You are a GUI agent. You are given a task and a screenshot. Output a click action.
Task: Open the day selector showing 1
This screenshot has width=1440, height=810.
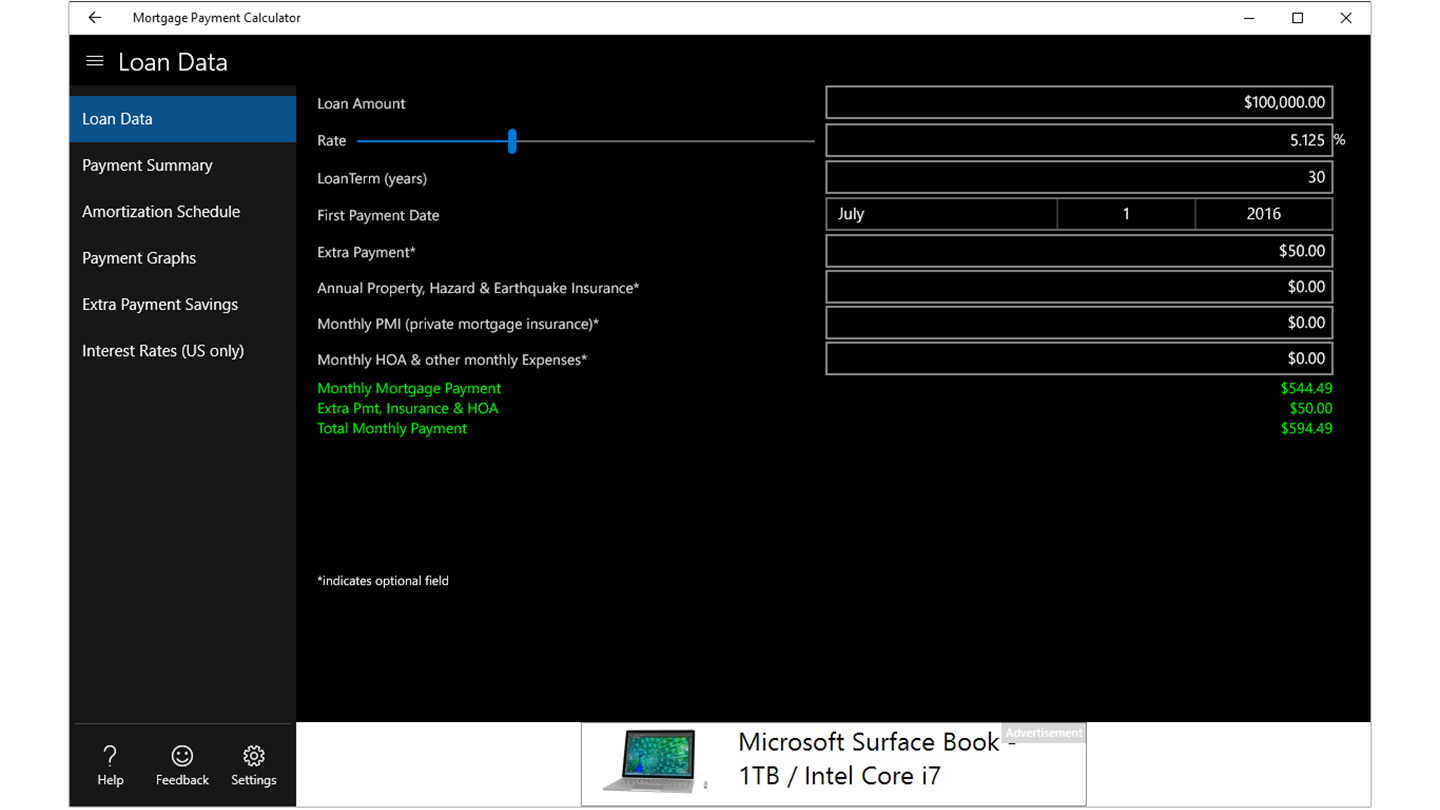[1126, 214]
